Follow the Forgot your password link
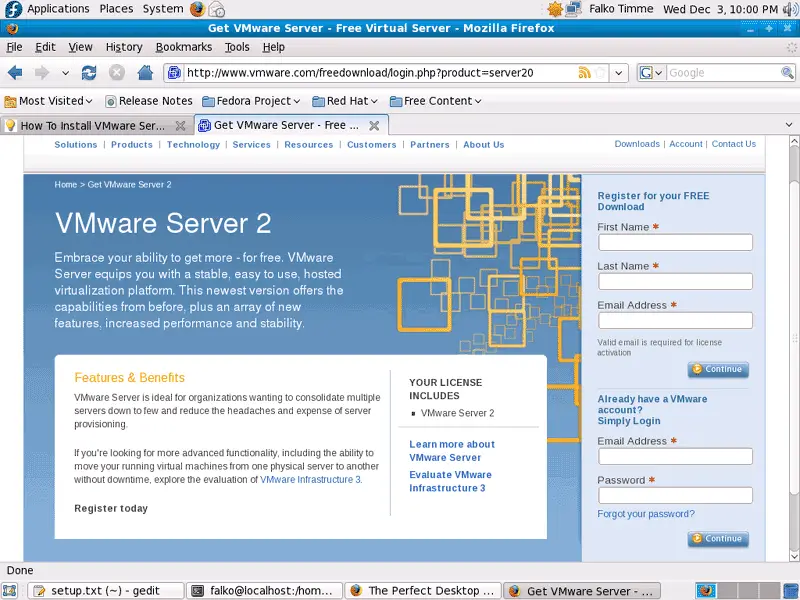The image size is (800, 600). click(646, 514)
